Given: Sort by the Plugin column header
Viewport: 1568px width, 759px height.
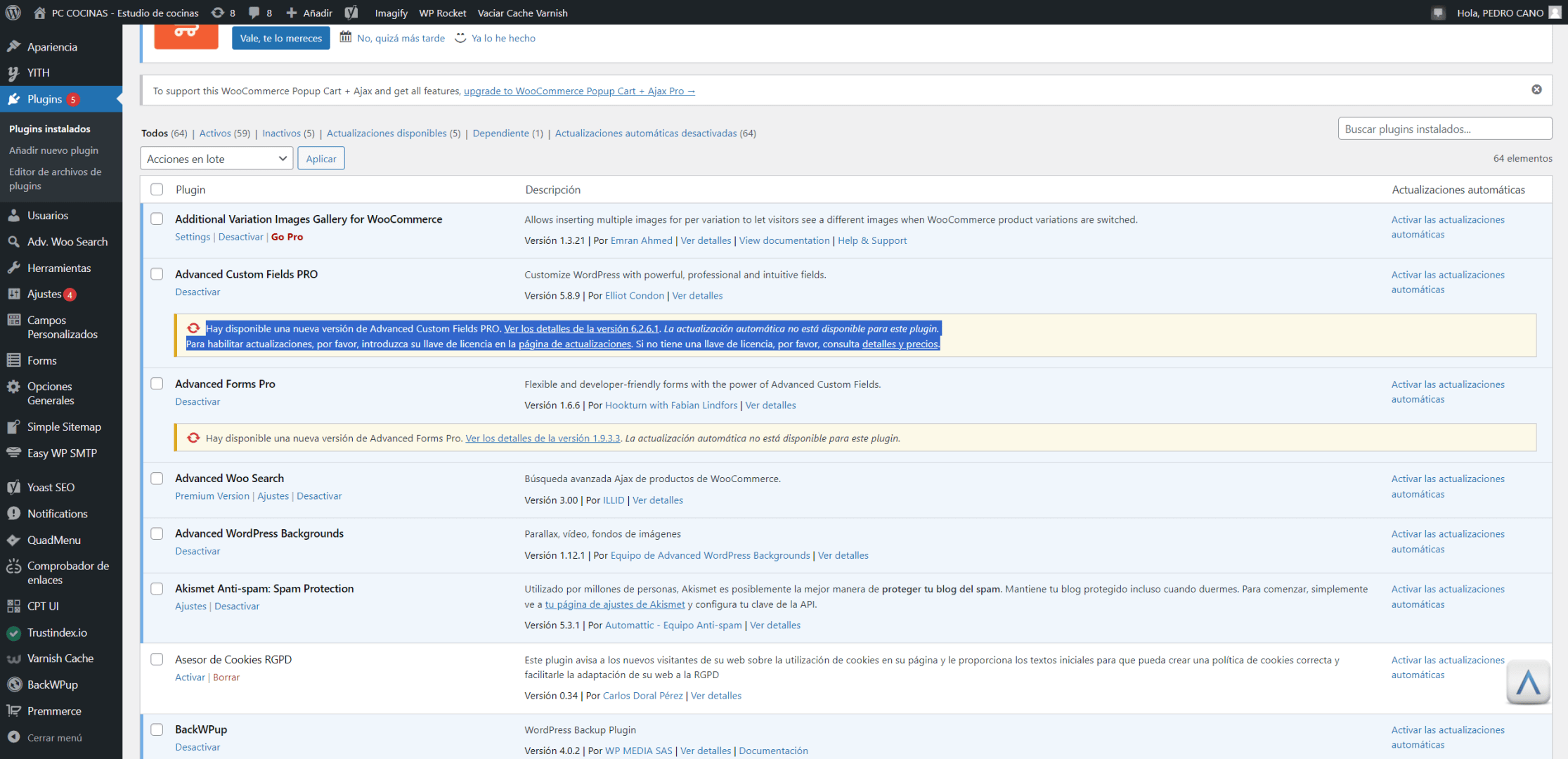Looking at the screenshot, I should click(x=190, y=189).
